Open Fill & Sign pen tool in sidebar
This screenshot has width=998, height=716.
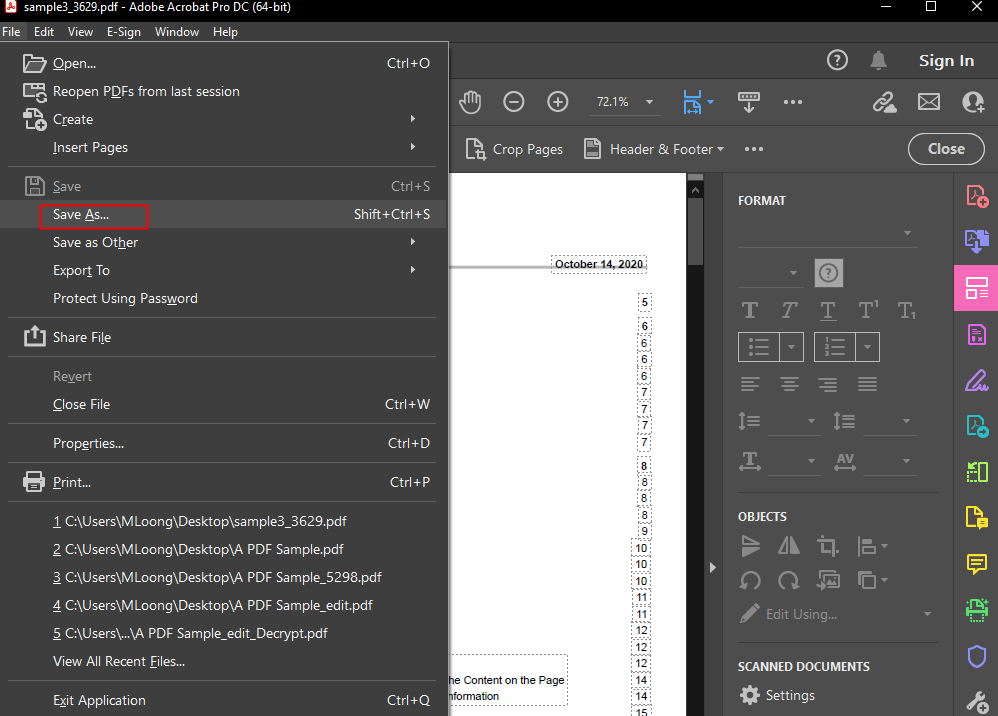(977, 380)
